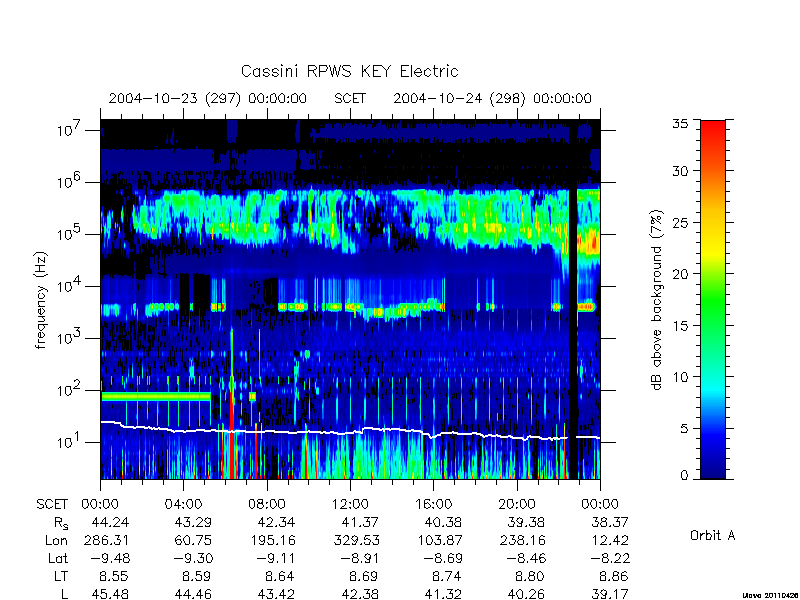Click the '16:00' time axis label

pyautogui.click(x=434, y=504)
